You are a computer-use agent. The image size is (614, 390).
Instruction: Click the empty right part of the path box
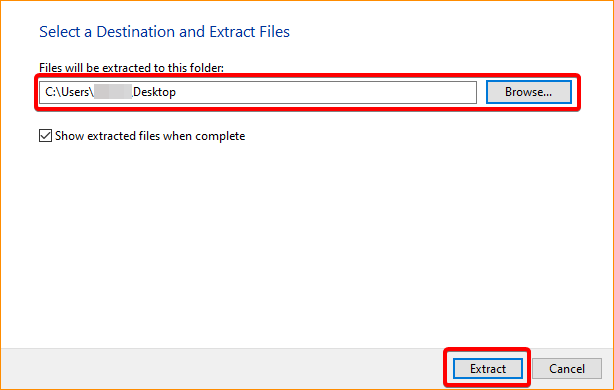[x=325, y=92]
